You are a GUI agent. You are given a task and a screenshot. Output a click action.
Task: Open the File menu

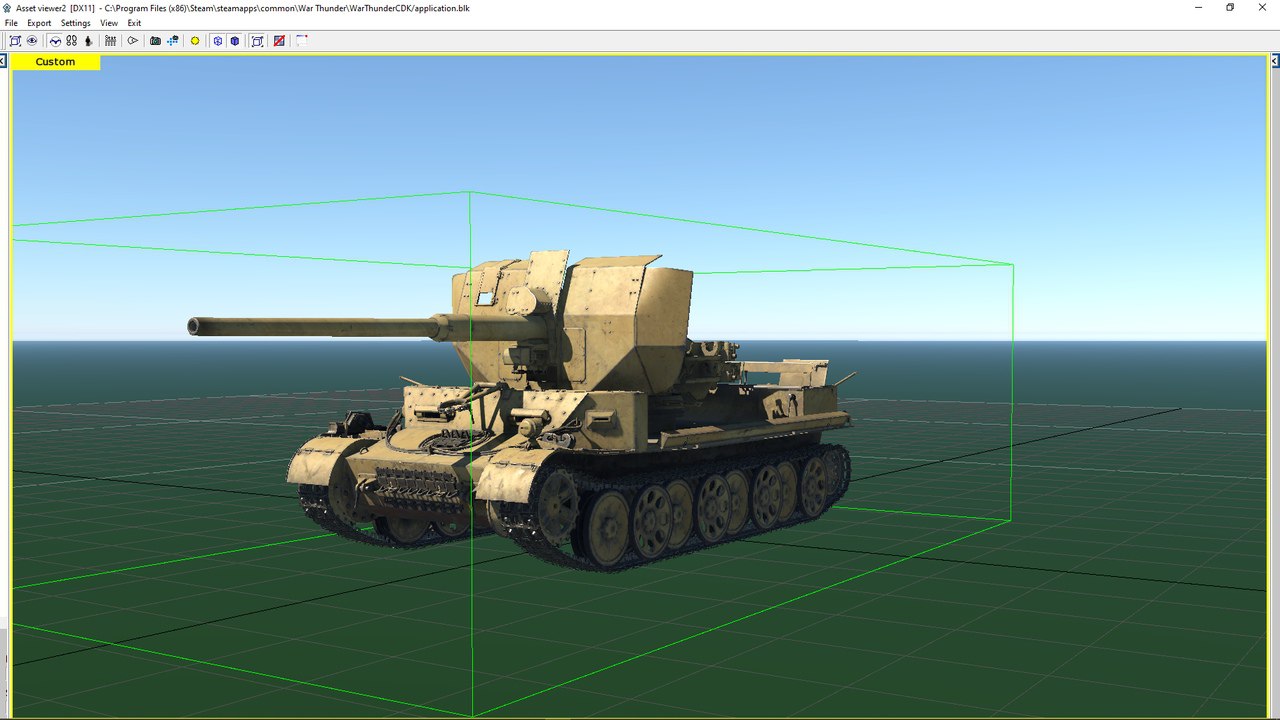[11, 23]
